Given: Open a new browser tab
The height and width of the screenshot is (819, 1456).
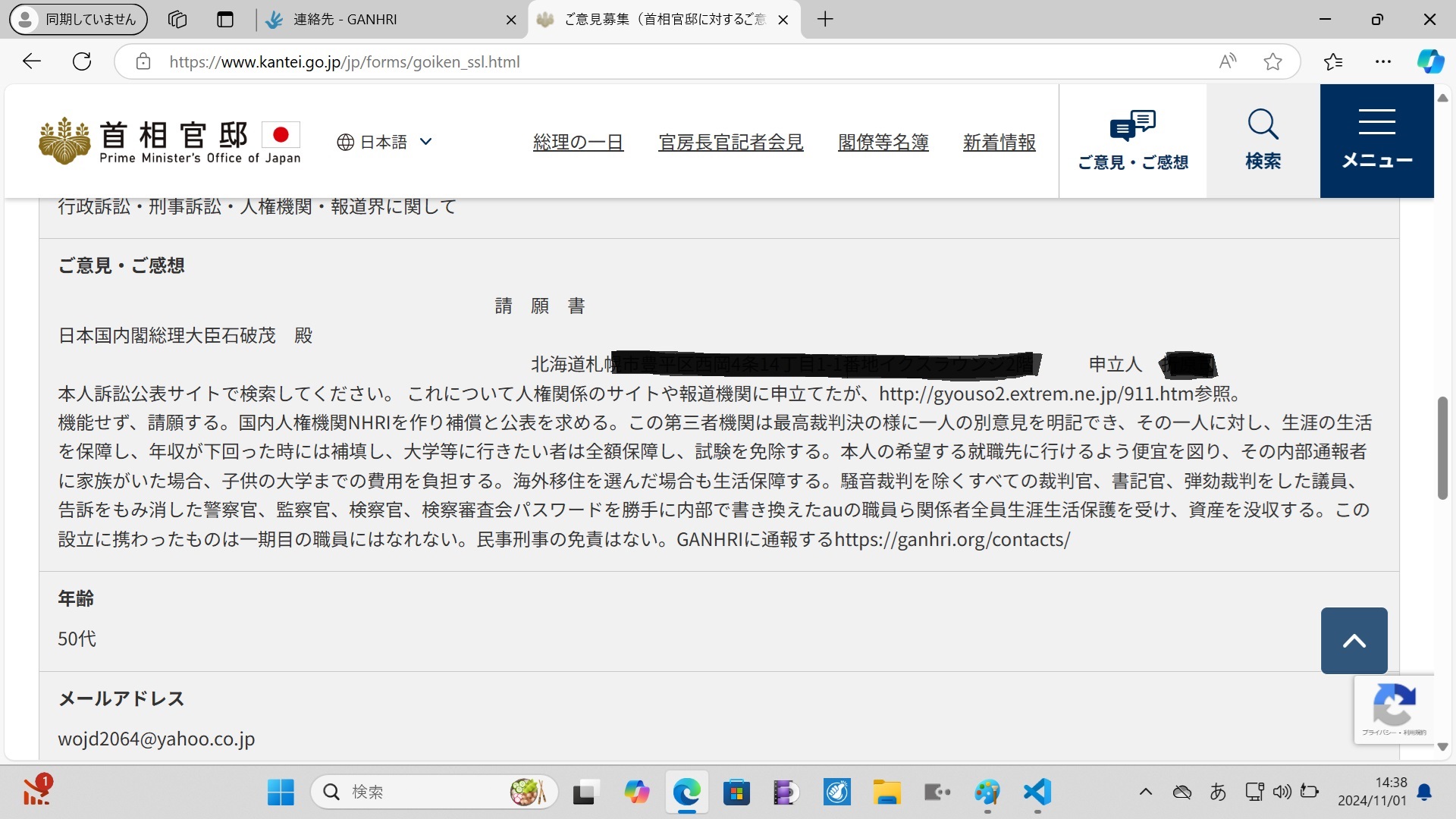Looking at the screenshot, I should click(825, 19).
